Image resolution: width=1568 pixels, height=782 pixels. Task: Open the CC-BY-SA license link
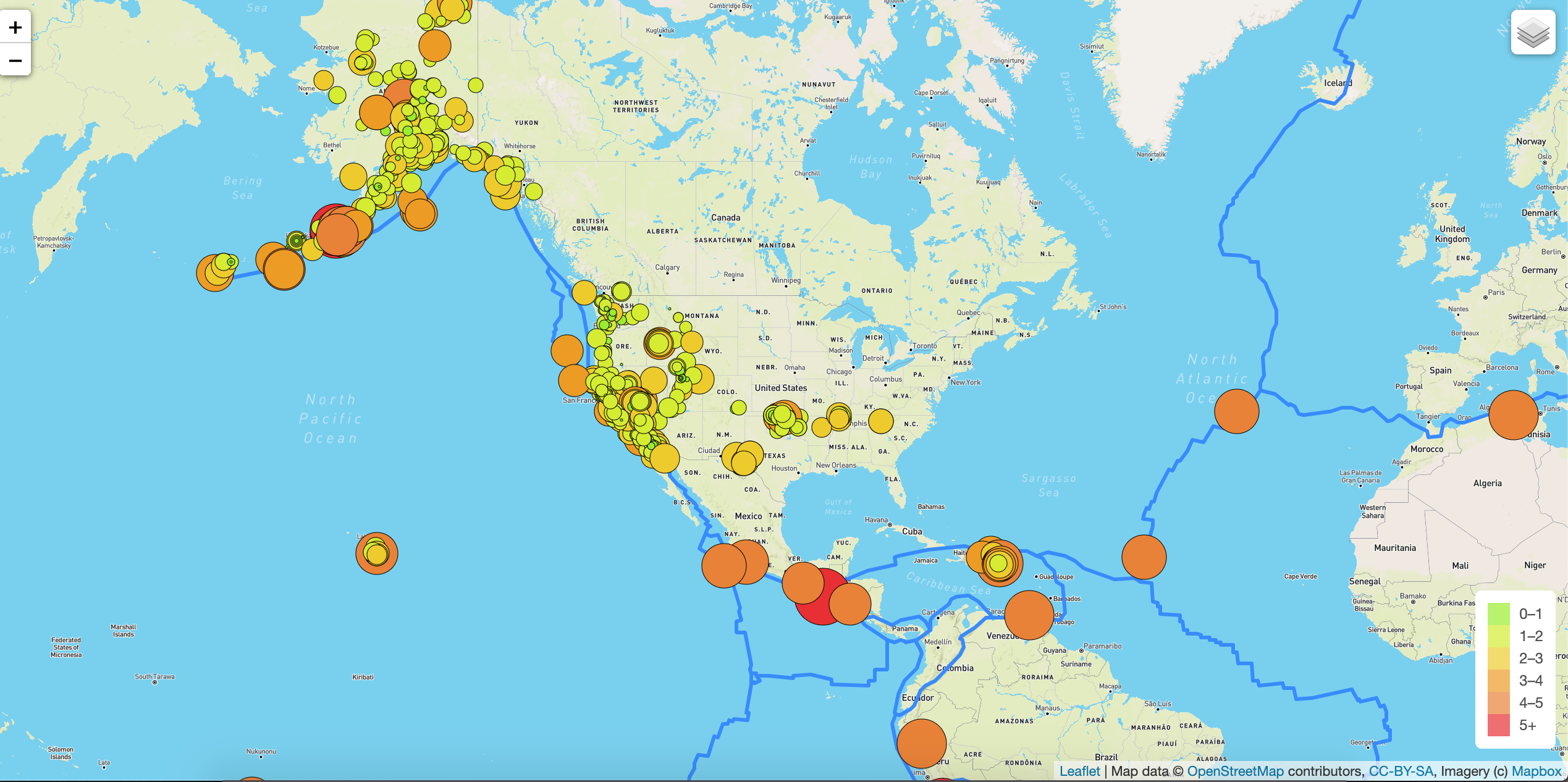1401,771
